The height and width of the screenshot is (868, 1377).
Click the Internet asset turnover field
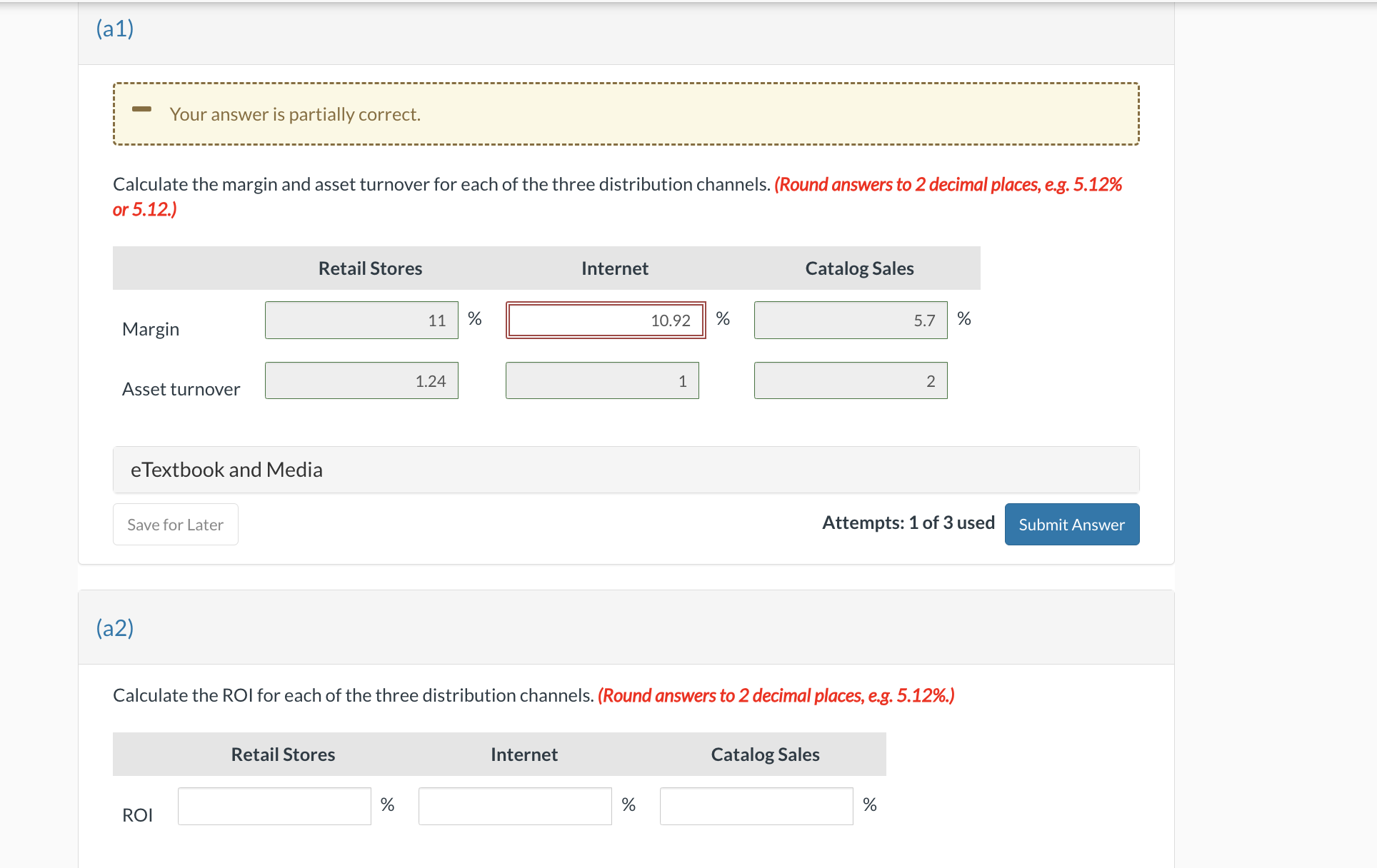(601, 381)
